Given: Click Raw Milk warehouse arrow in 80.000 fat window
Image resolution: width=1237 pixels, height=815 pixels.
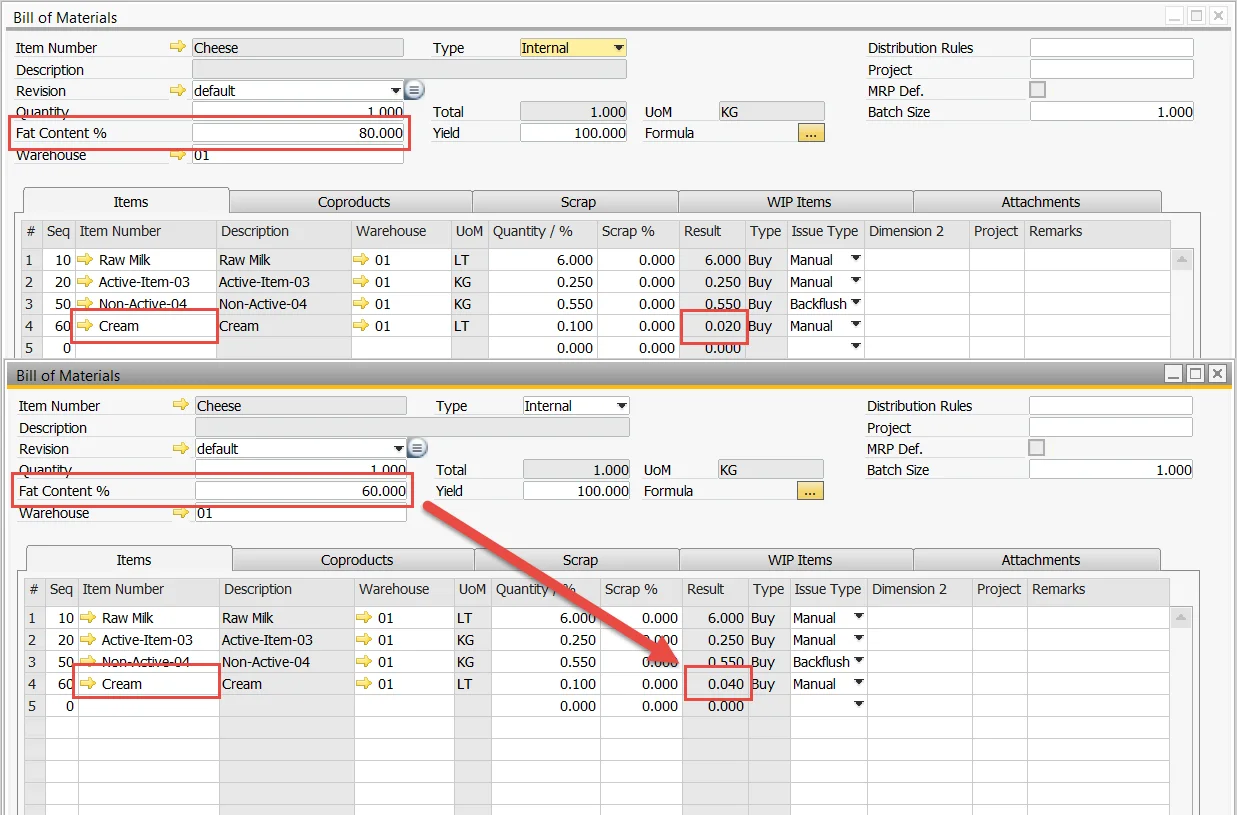Looking at the screenshot, I should click(362, 260).
